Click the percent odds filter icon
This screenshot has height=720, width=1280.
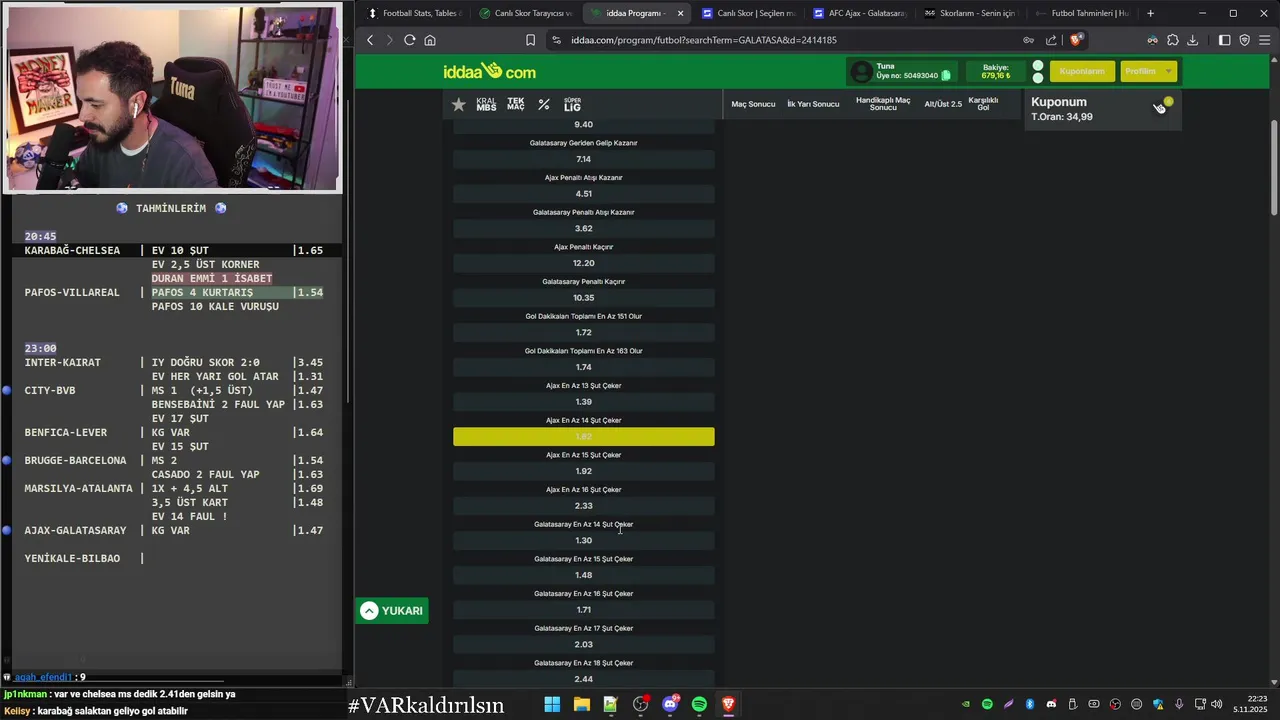(x=544, y=104)
